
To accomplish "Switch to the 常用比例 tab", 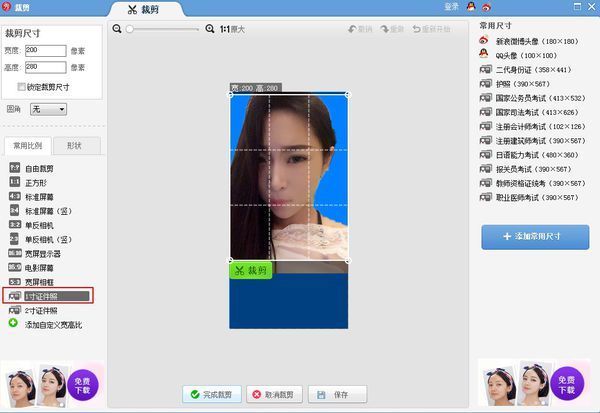I will point(26,146).
